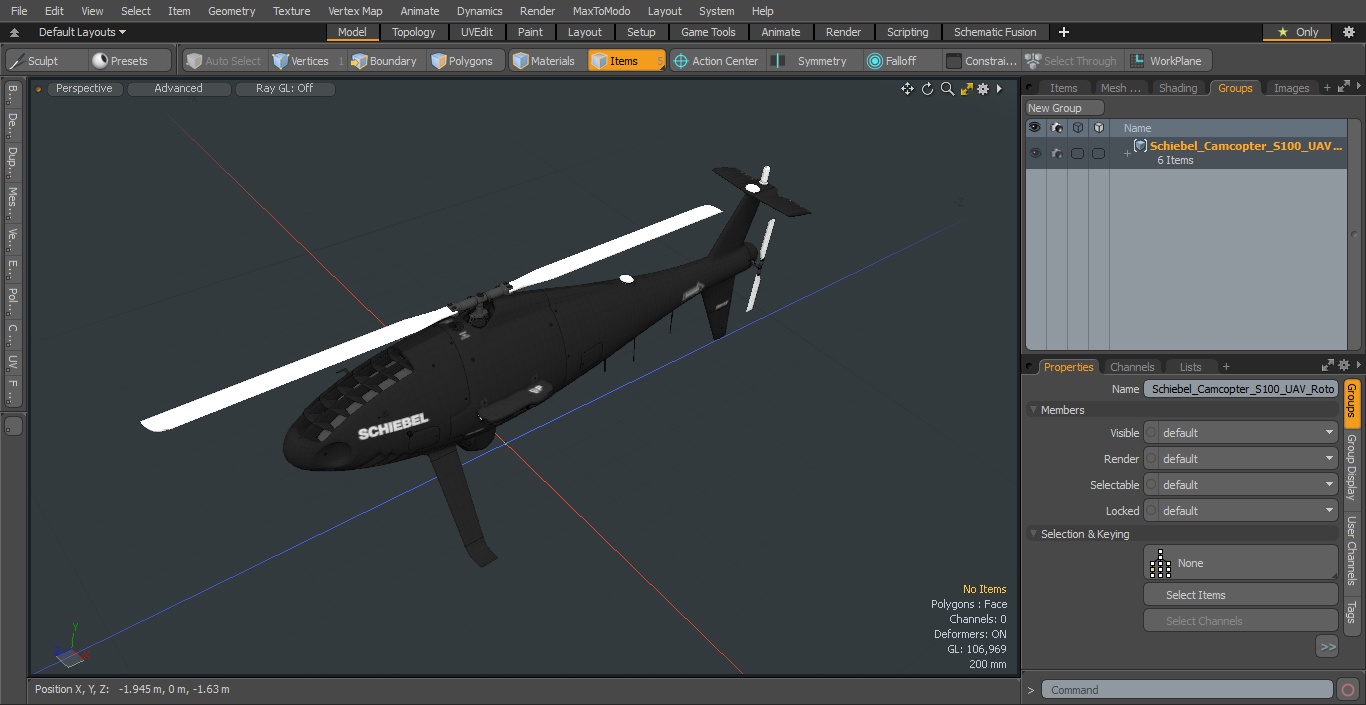Click the Groups list vertical scrollbar
The width and height of the screenshot is (1366, 705).
tap(1355, 234)
